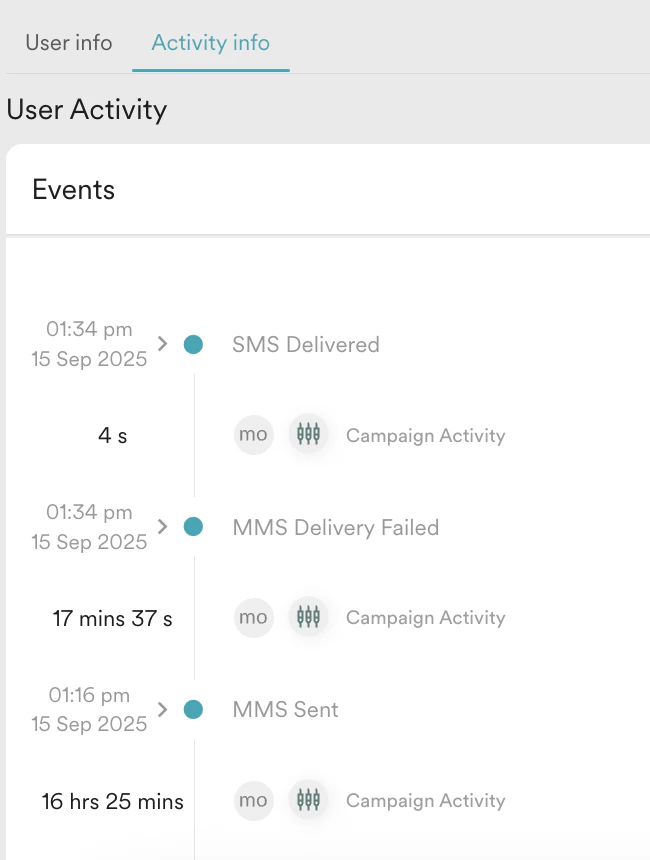Select the mo badge under MMS Delivery Failed
This screenshot has height=860, width=650.
click(x=253, y=617)
